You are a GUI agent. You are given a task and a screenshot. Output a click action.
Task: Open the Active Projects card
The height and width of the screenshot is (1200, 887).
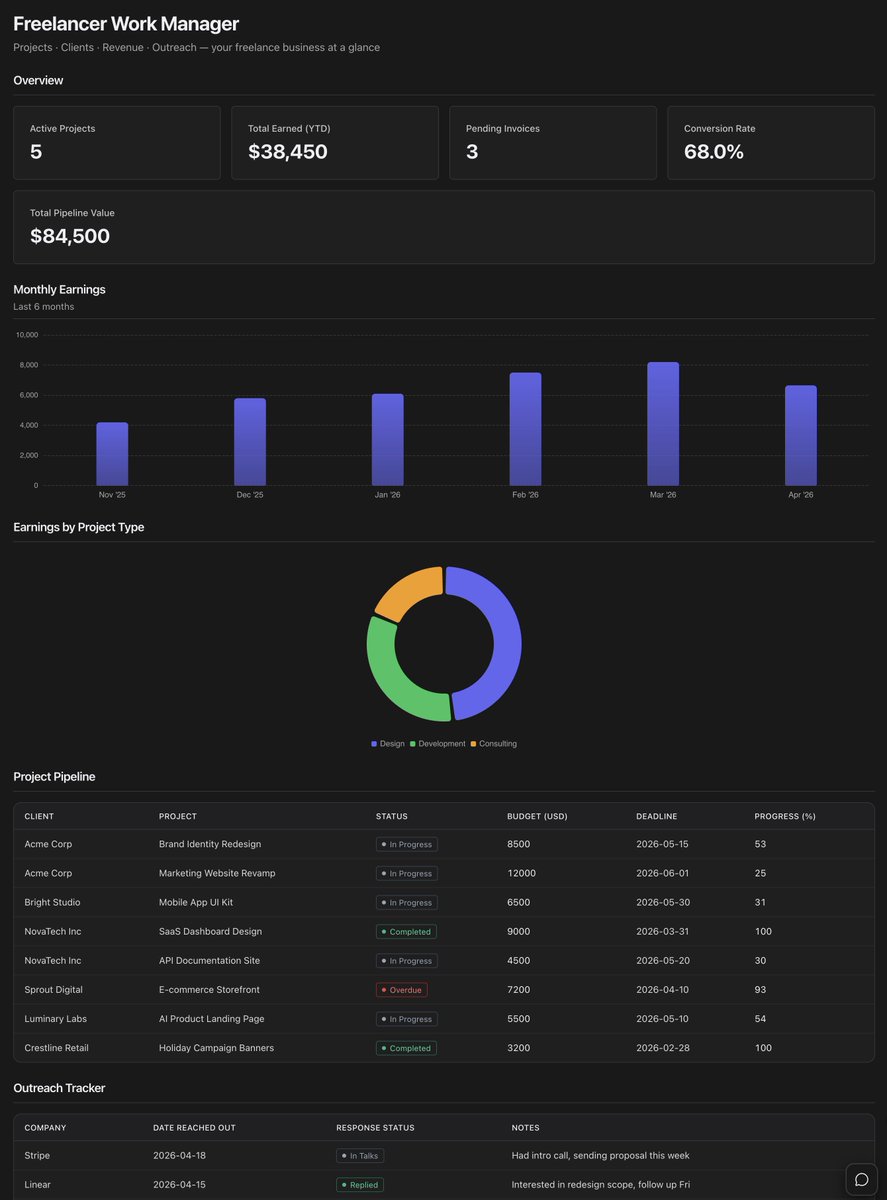coord(117,143)
